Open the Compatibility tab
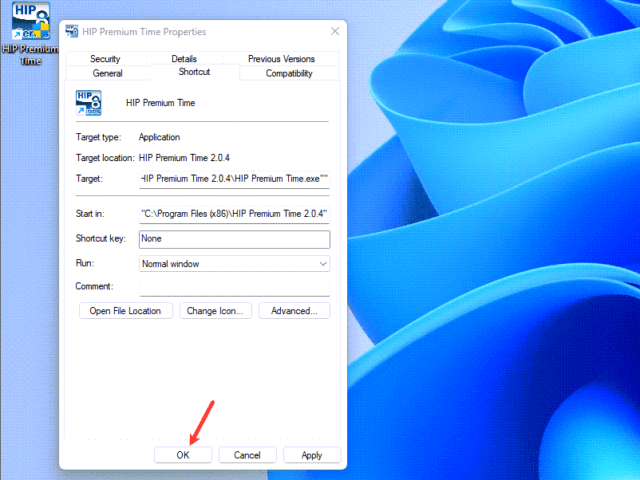Screen dimensions: 640x480 pyautogui.click(x=289, y=73)
